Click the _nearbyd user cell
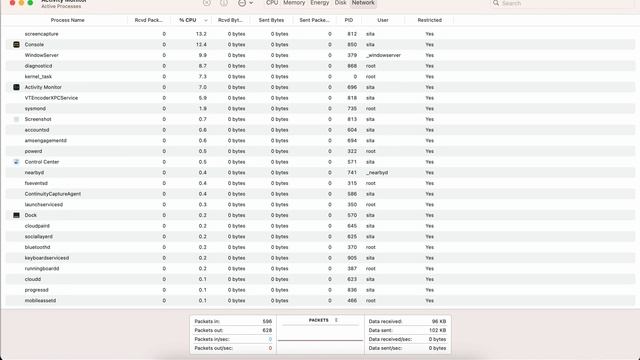640x360 pixels. [x=377, y=173]
